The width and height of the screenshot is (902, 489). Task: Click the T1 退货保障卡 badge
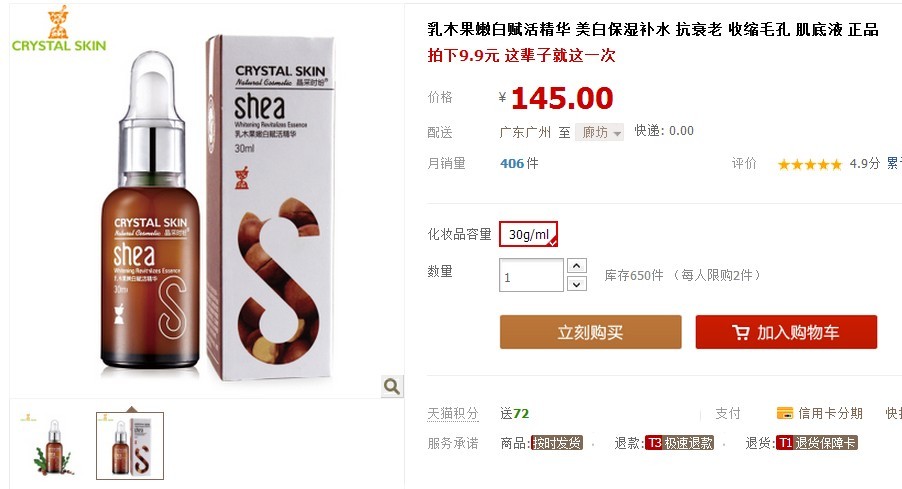817,443
